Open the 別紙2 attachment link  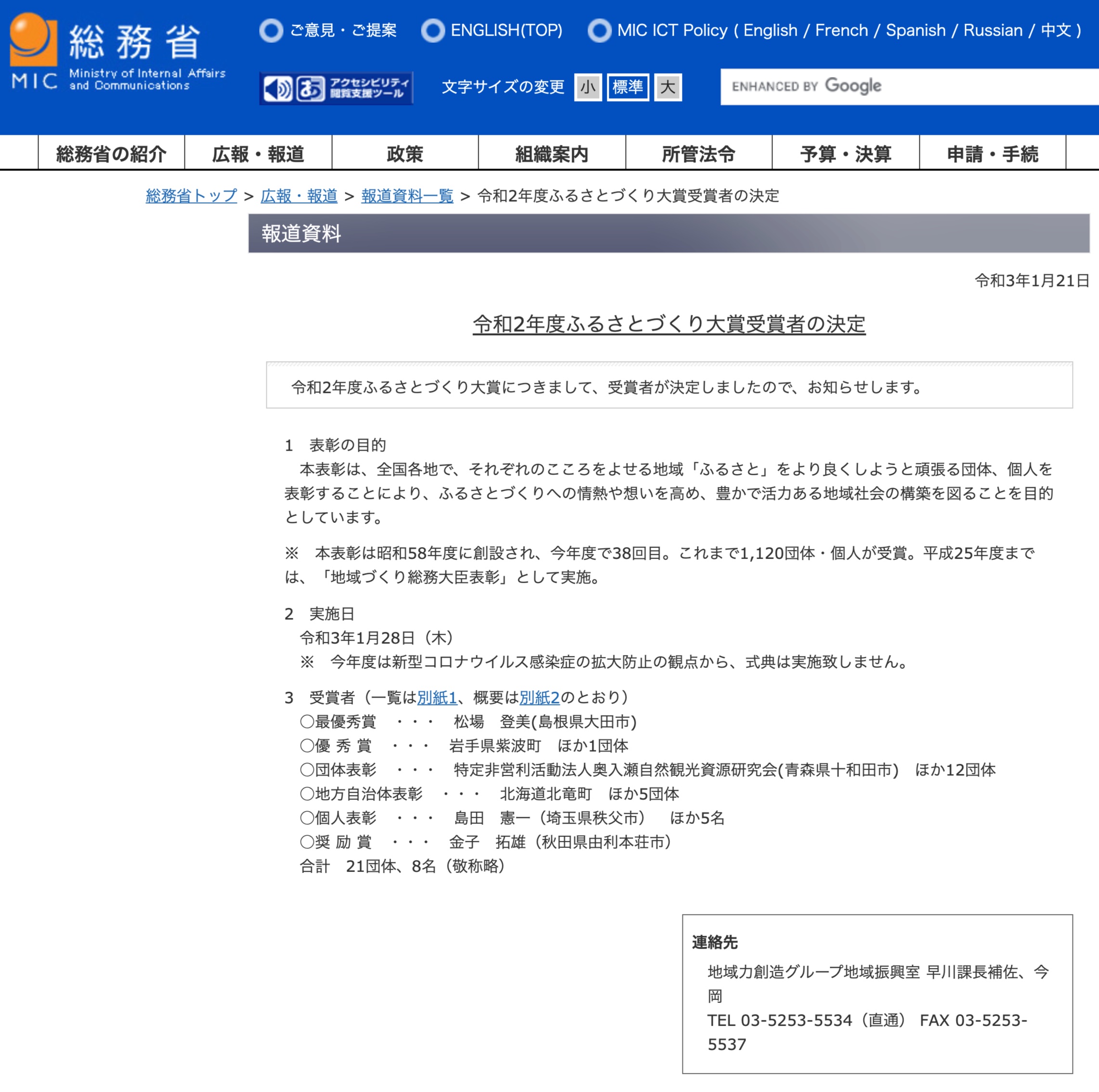[539, 697]
